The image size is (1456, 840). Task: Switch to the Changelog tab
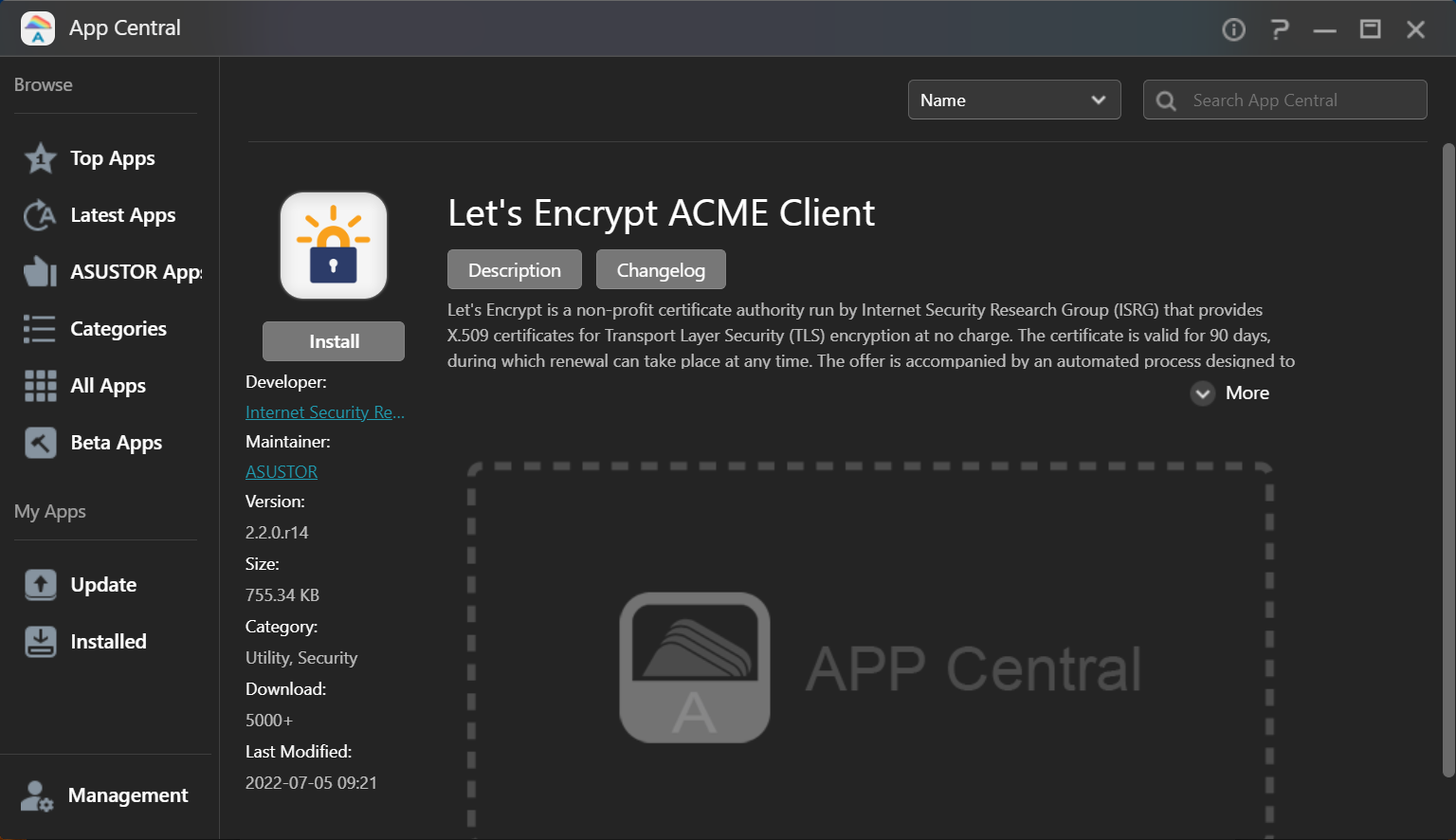click(x=661, y=269)
